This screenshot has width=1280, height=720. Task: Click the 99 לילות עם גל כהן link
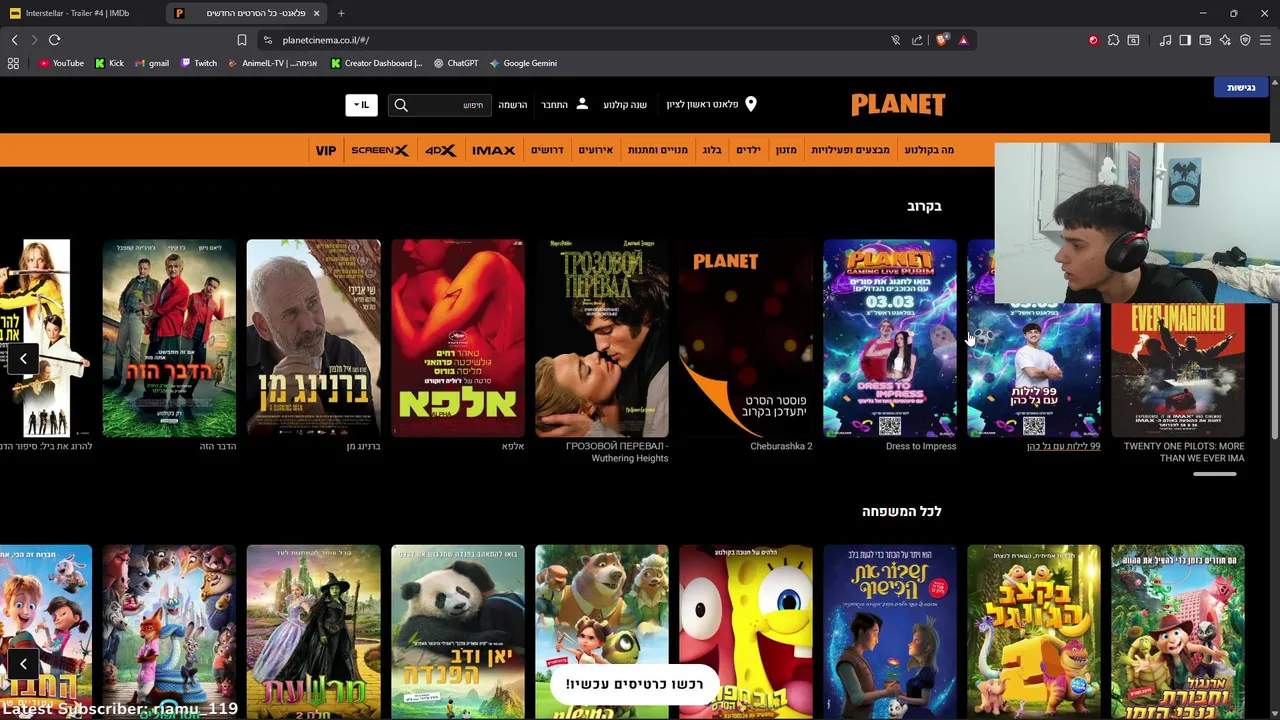click(x=1063, y=446)
